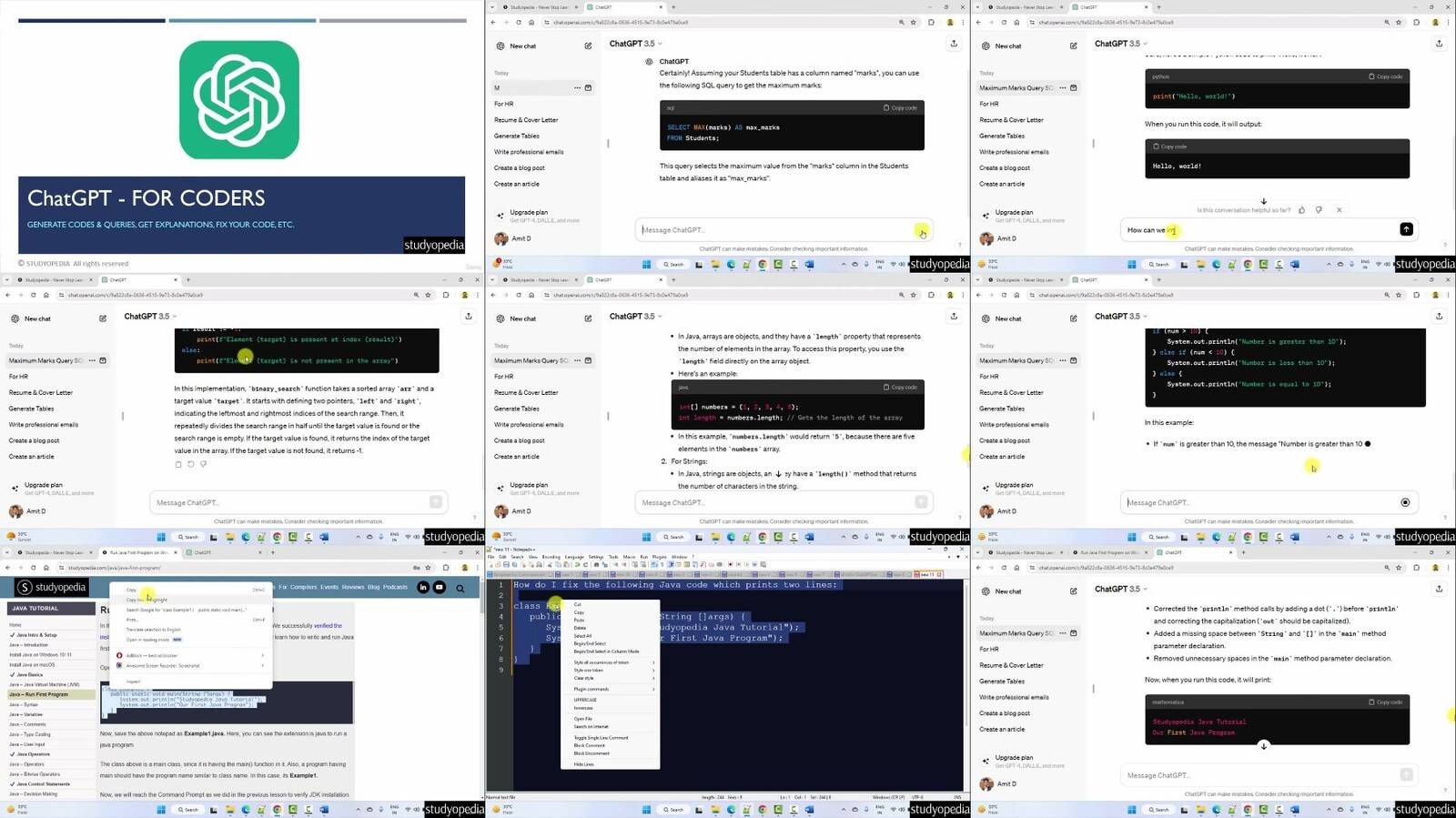Viewport: 1456px width, 818px height.
Task: Archive the chat titled 'M'
Action: coord(588,88)
